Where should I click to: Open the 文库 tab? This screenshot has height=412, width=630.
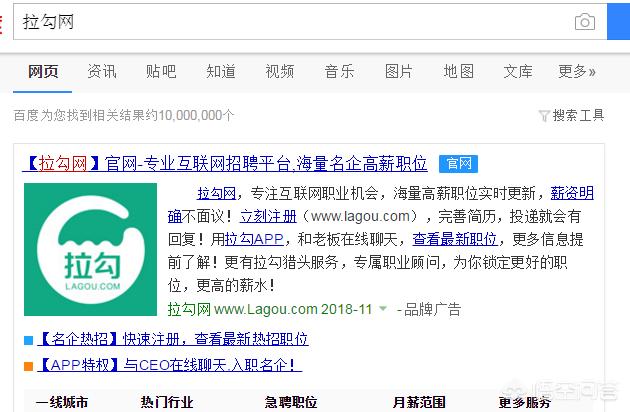pyautogui.click(x=518, y=72)
